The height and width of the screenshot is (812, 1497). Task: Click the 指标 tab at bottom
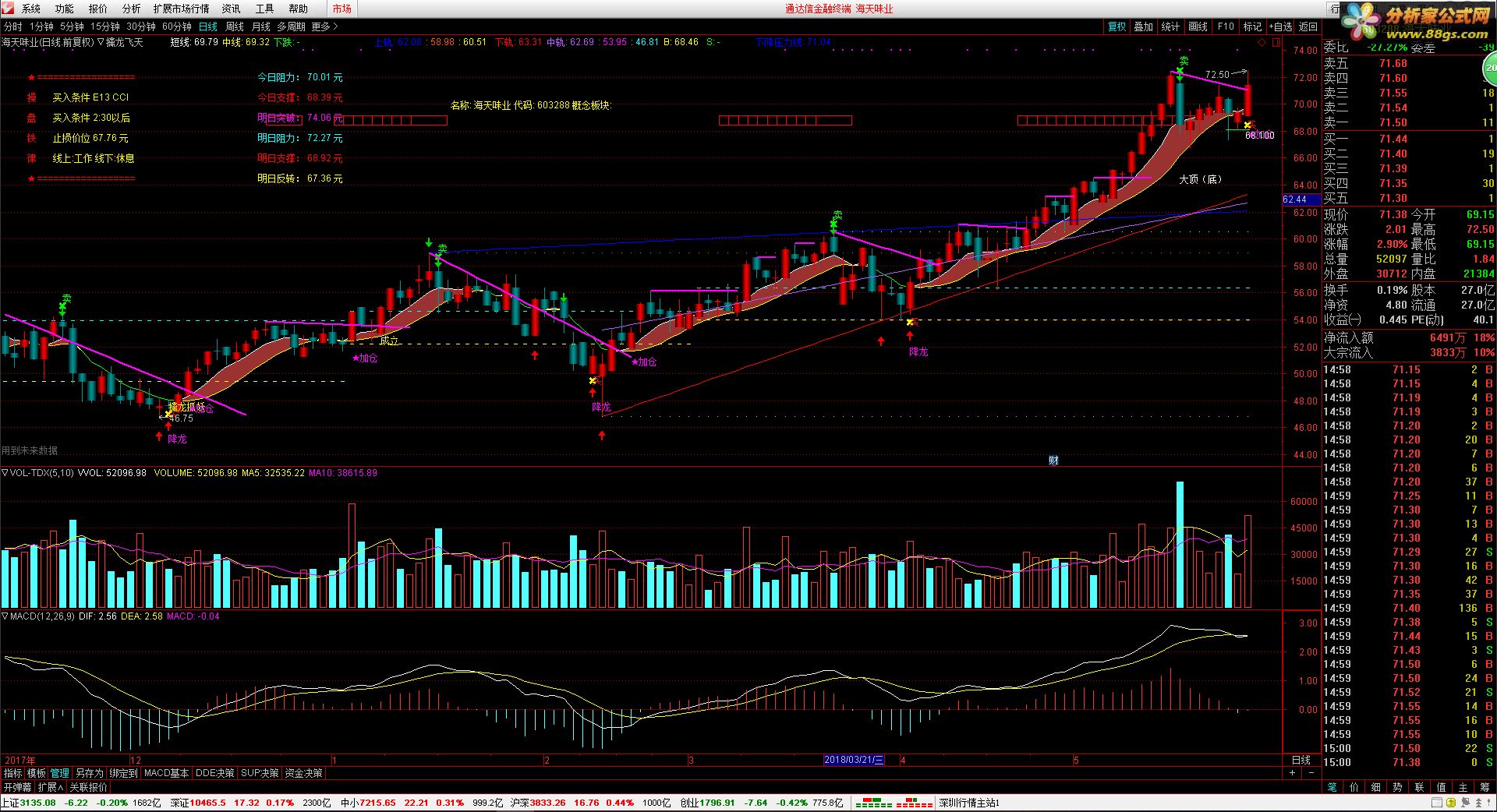pyautogui.click(x=13, y=773)
